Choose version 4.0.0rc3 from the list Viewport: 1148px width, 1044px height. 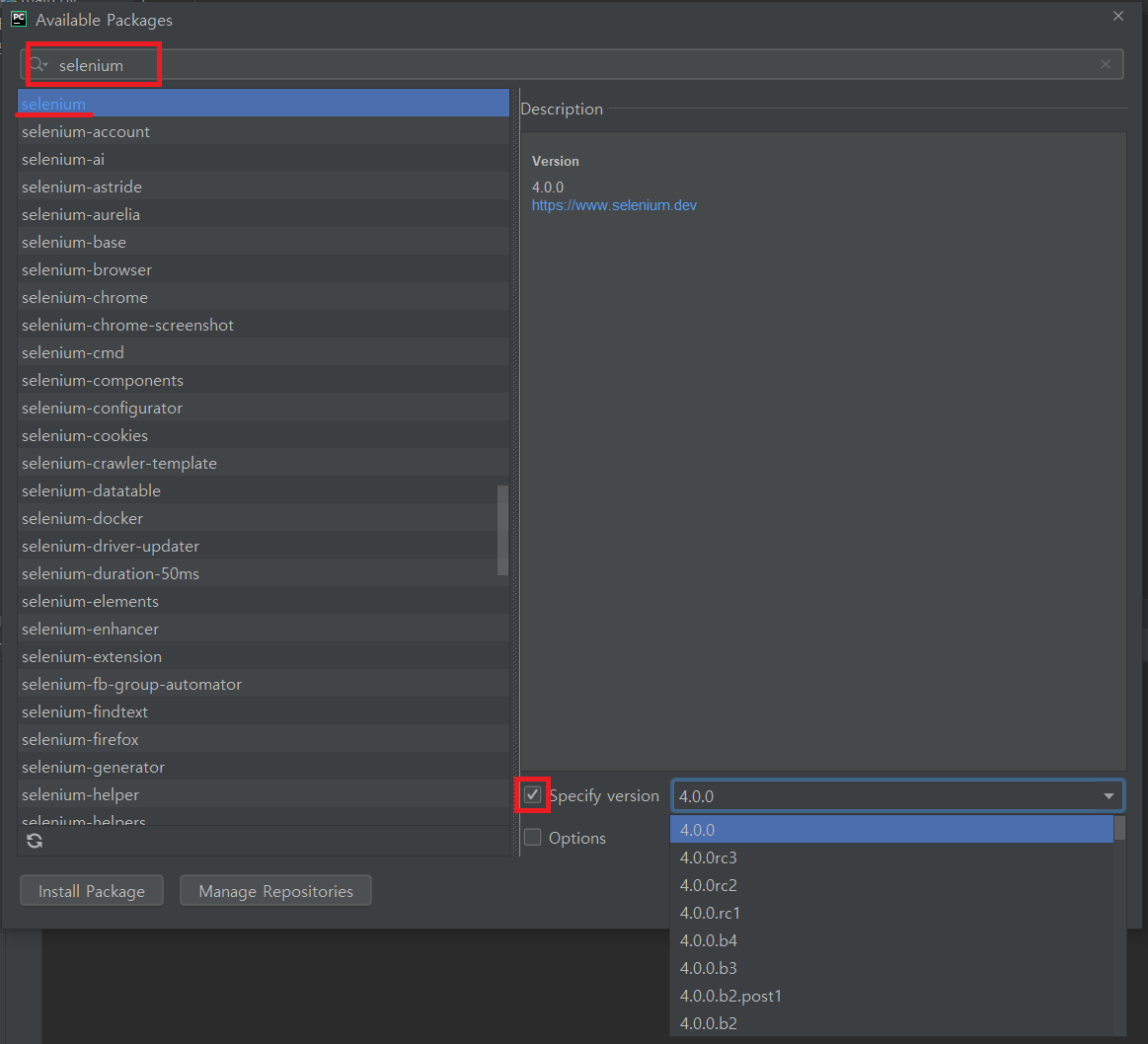pos(891,858)
